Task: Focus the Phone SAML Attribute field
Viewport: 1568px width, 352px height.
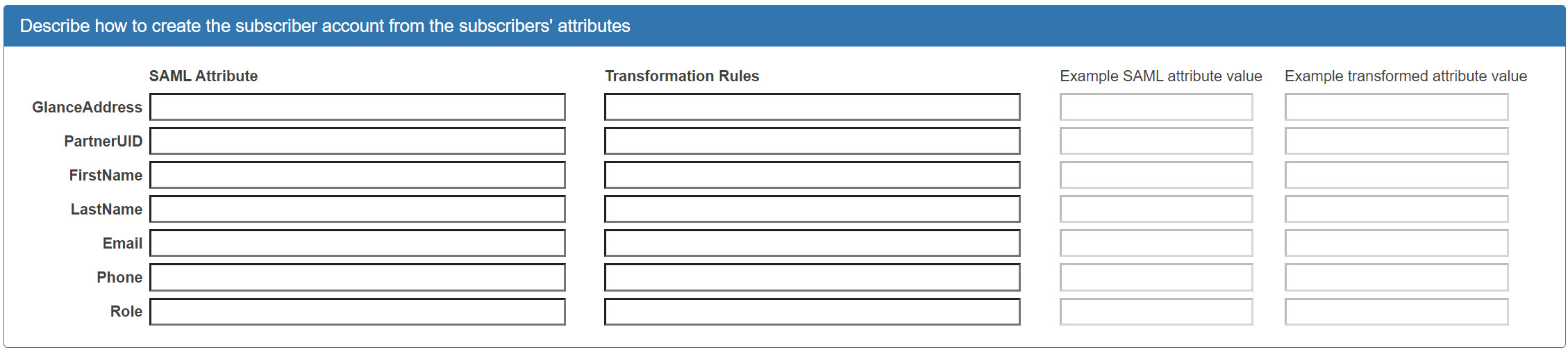Action: coord(357,277)
